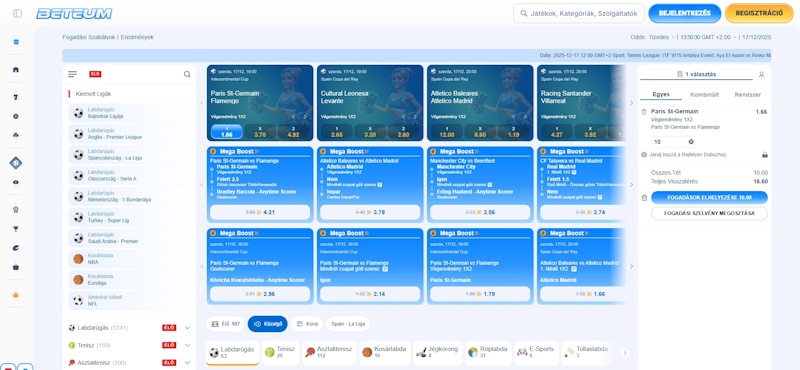Switch to the Rendszer betslip tab
The height and width of the screenshot is (370, 800).
[x=747, y=95]
